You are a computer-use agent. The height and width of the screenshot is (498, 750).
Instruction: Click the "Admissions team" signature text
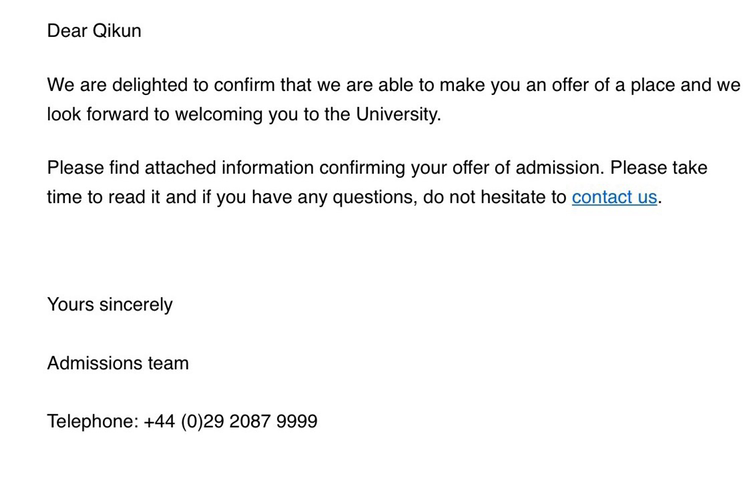118,363
